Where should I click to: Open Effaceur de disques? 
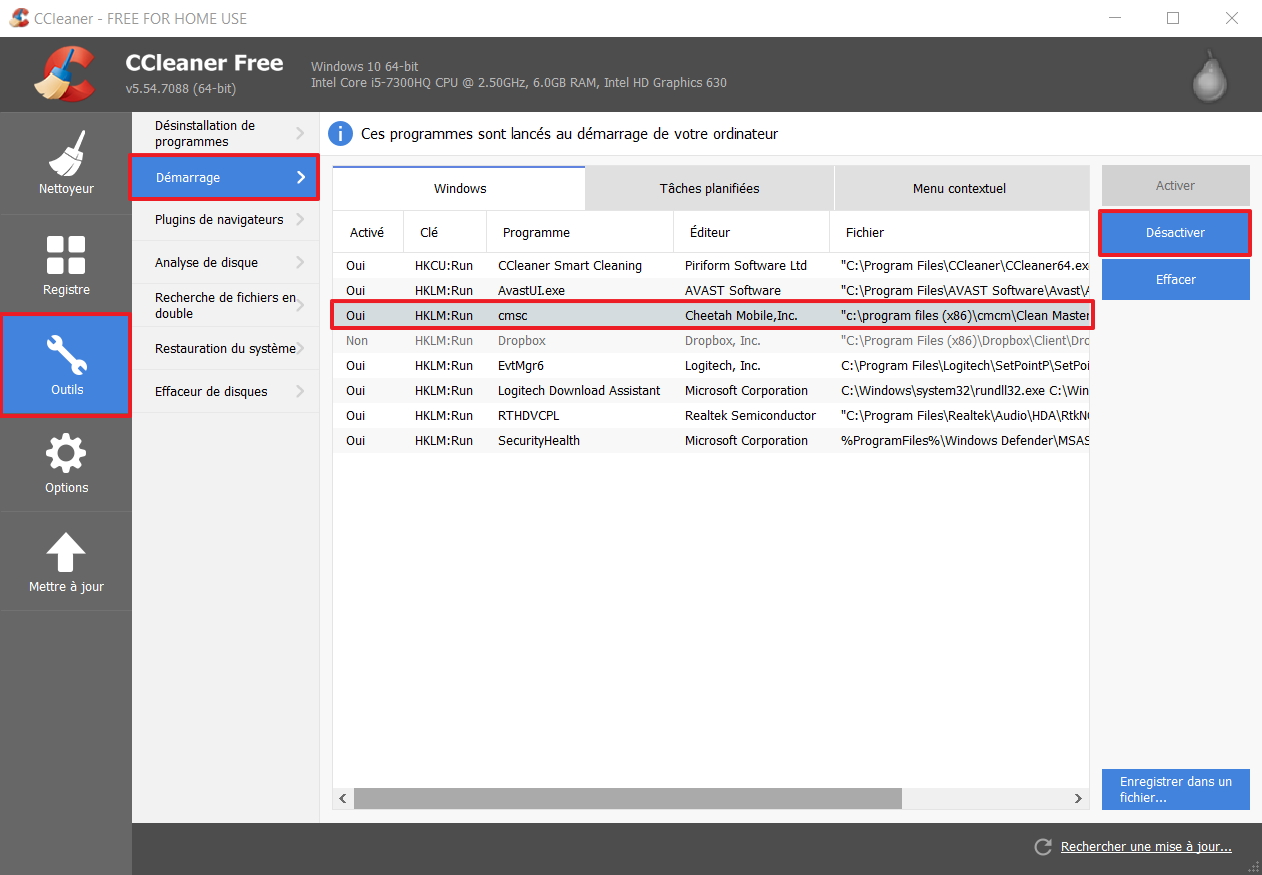[225, 391]
